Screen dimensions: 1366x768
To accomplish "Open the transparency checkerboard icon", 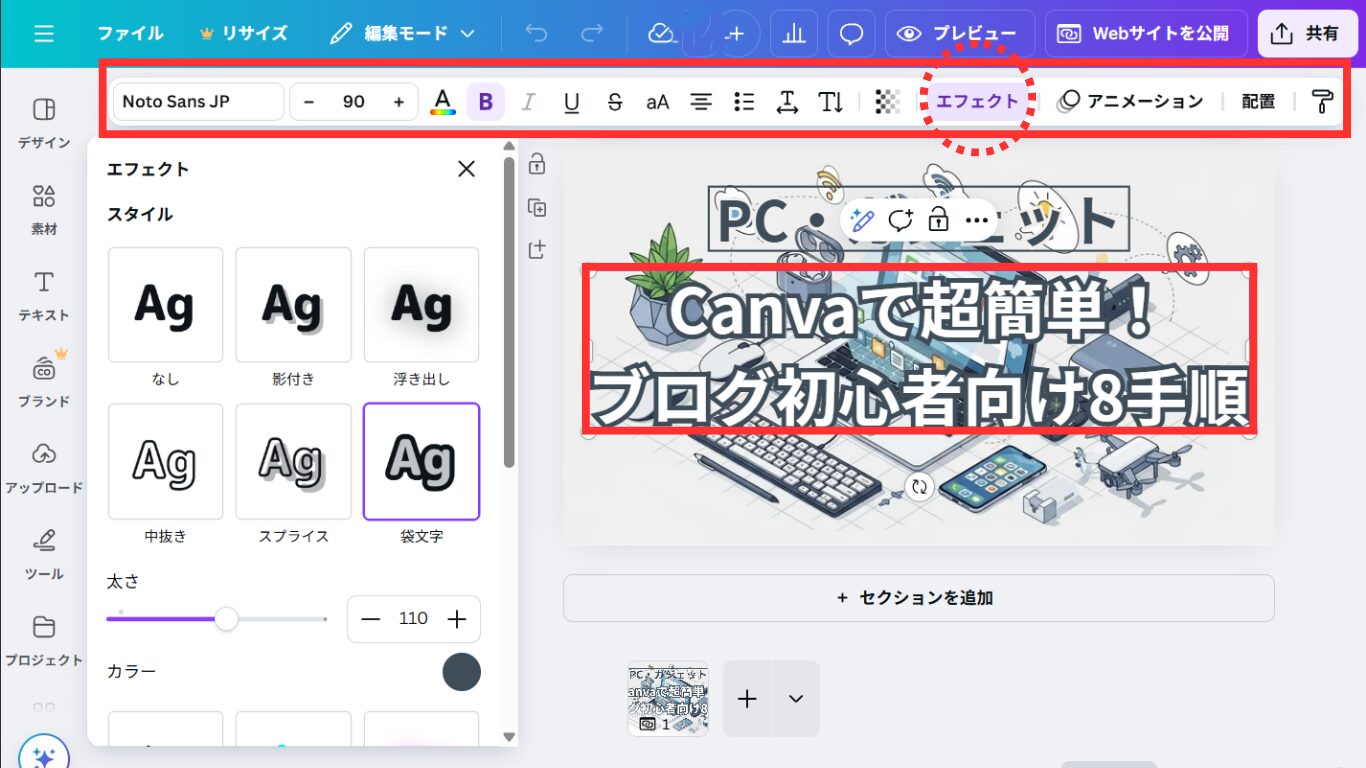I will (887, 102).
